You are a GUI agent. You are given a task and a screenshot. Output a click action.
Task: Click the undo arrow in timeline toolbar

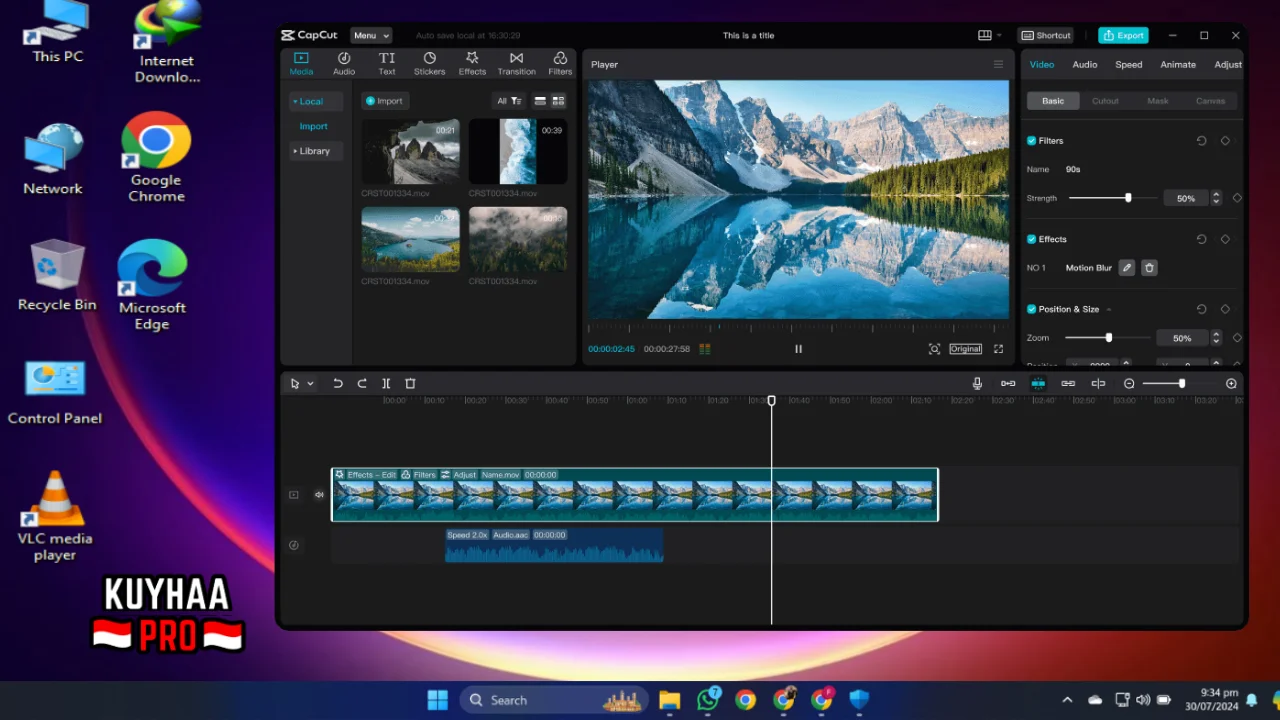pos(338,384)
